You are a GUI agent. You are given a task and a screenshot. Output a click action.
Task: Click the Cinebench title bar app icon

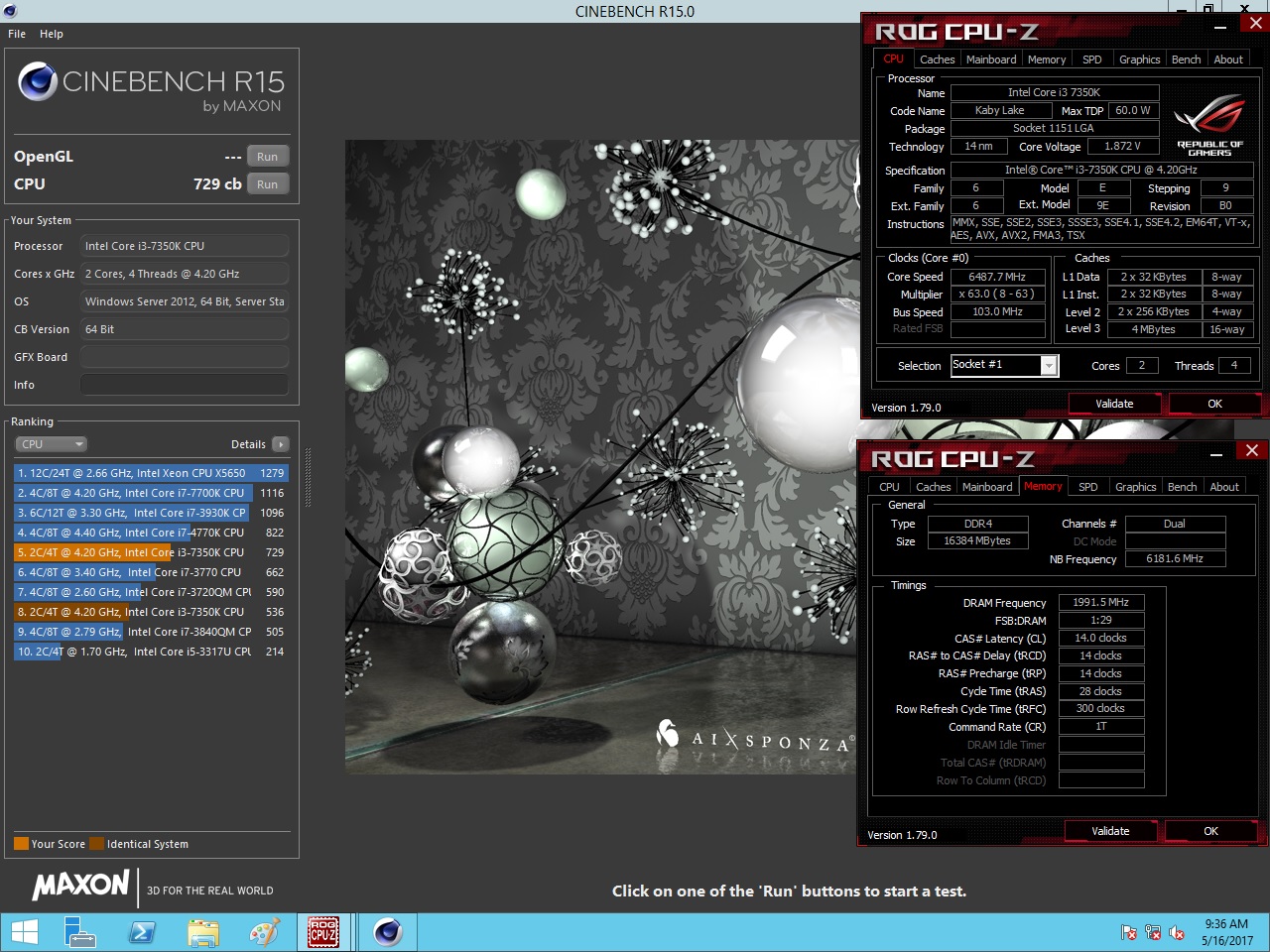[x=10, y=11]
